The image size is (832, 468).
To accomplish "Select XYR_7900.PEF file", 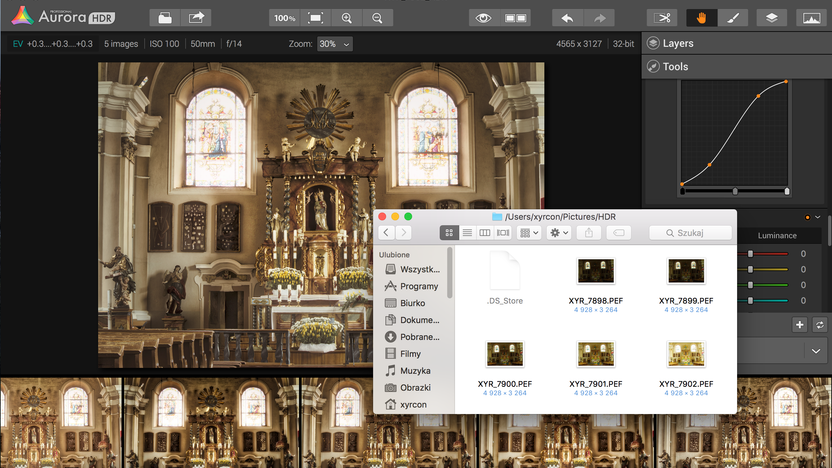I will coord(505,367).
